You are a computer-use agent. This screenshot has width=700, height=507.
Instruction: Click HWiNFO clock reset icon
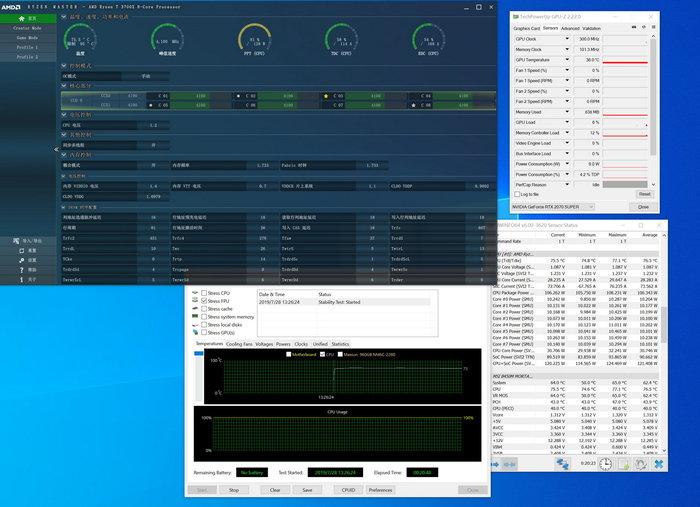pos(605,464)
